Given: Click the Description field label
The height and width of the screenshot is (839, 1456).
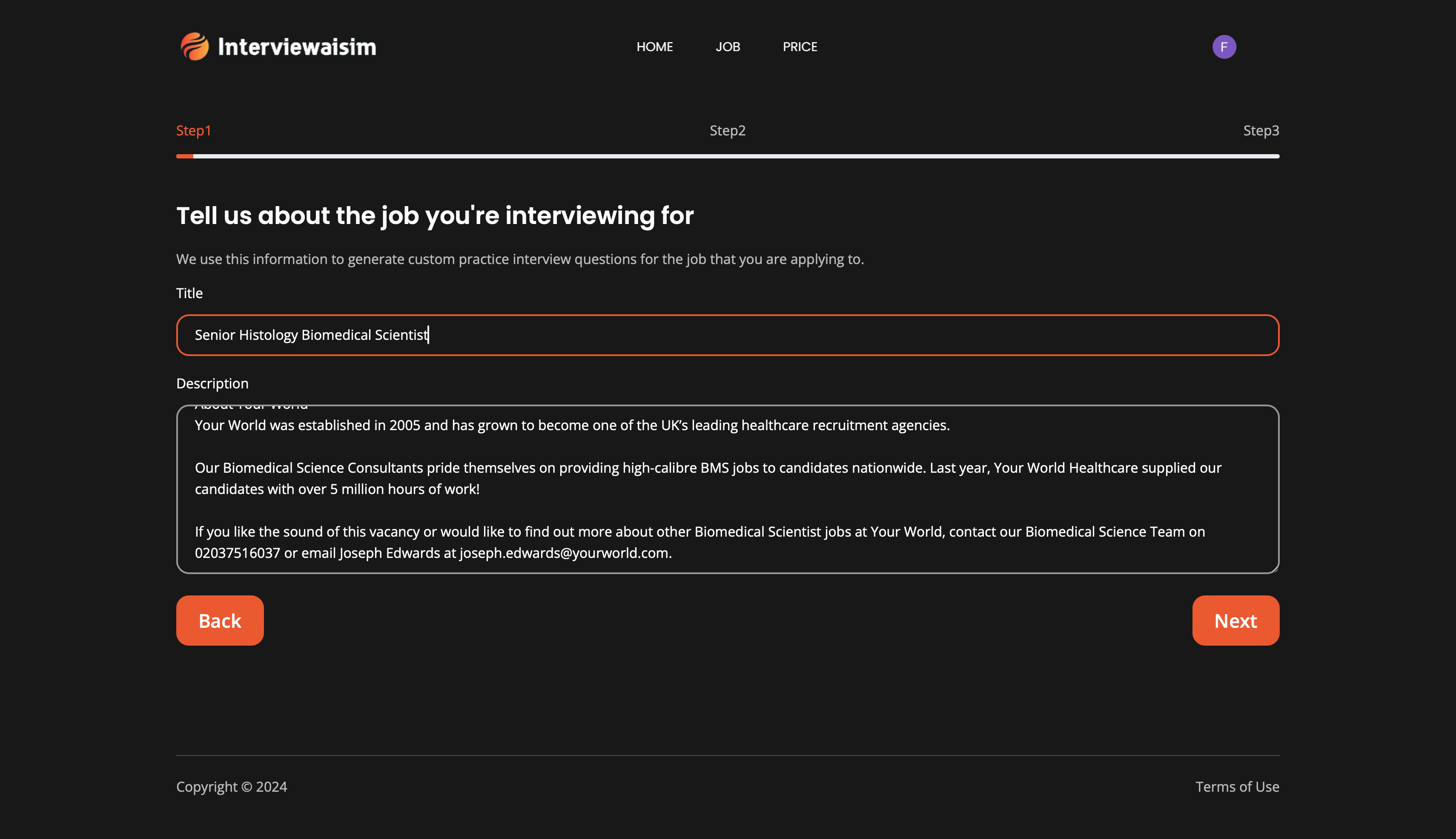Looking at the screenshot, I should click(x=212, y=384).
